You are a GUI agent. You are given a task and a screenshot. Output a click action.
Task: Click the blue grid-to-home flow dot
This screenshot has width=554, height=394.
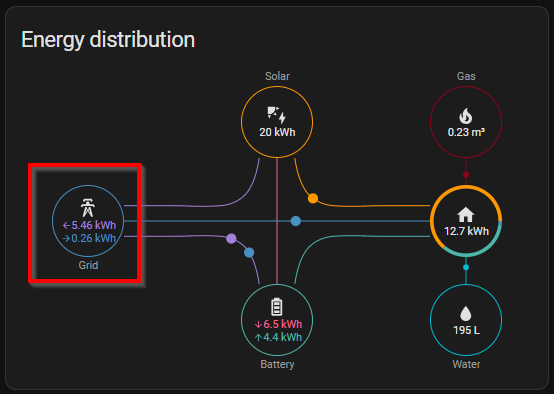pyautogui.click(x=296, y=221)
